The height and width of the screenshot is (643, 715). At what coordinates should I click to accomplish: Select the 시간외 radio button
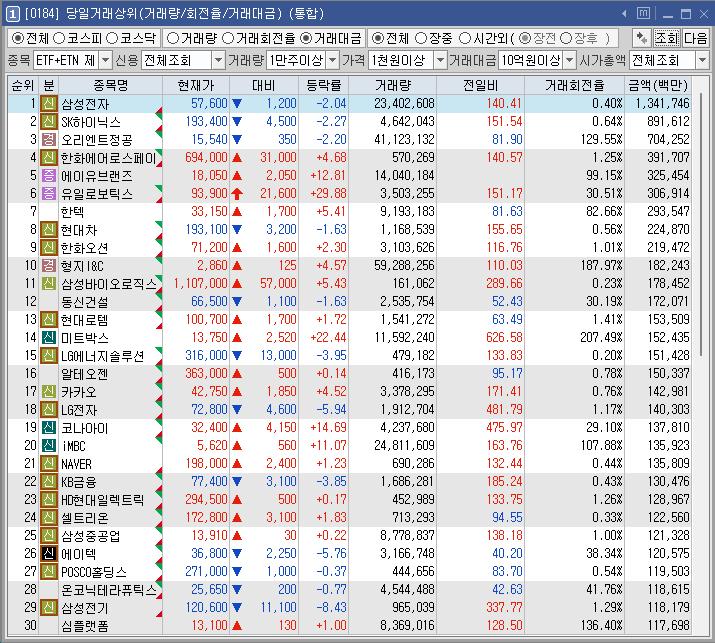[465, 38]
